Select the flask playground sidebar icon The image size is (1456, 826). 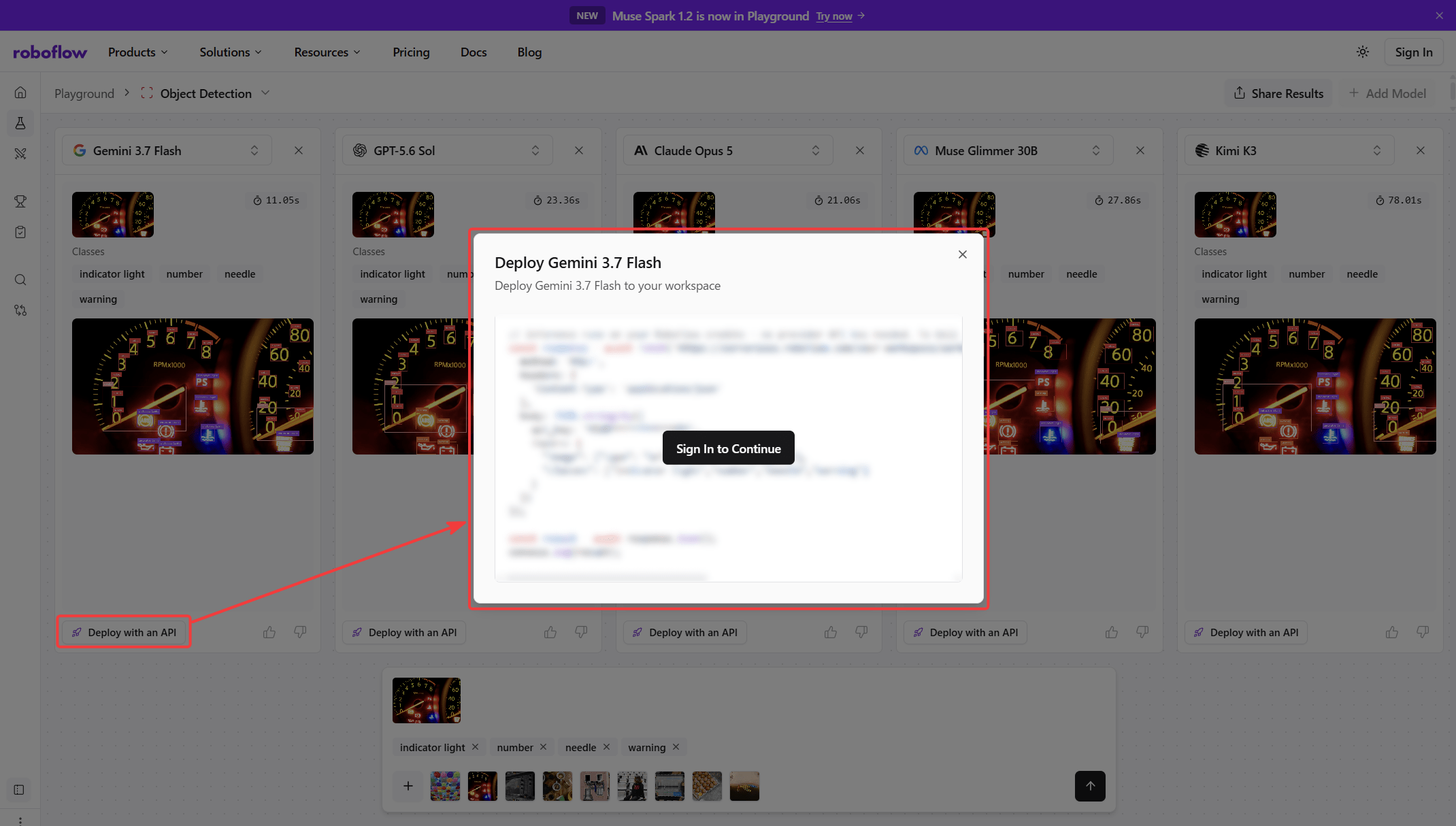[x=20, y=123]
